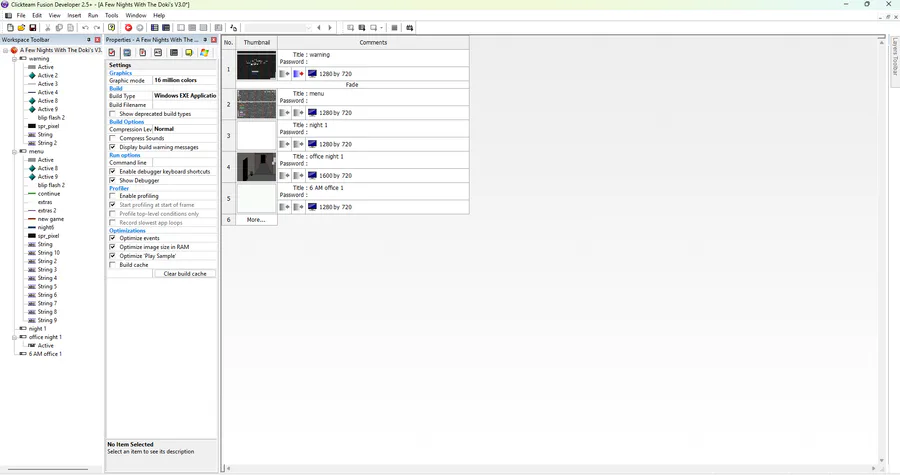Screen dimensions: 900x475
Task: Click the Paste toolbar icon
Action: (x=71, y=28)
